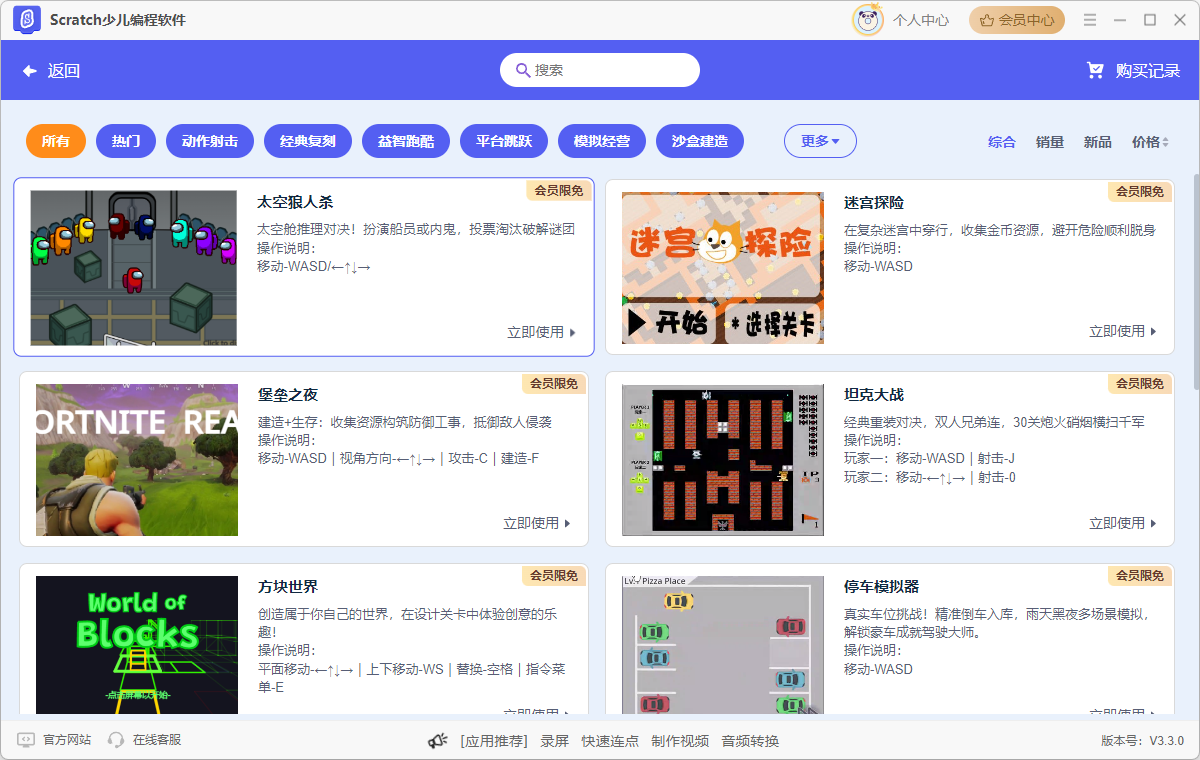Image resolution: width=1200 pixels, height=760 pixels.
Task: Open 坦克大战 game thumbnail
Action: 723,459
